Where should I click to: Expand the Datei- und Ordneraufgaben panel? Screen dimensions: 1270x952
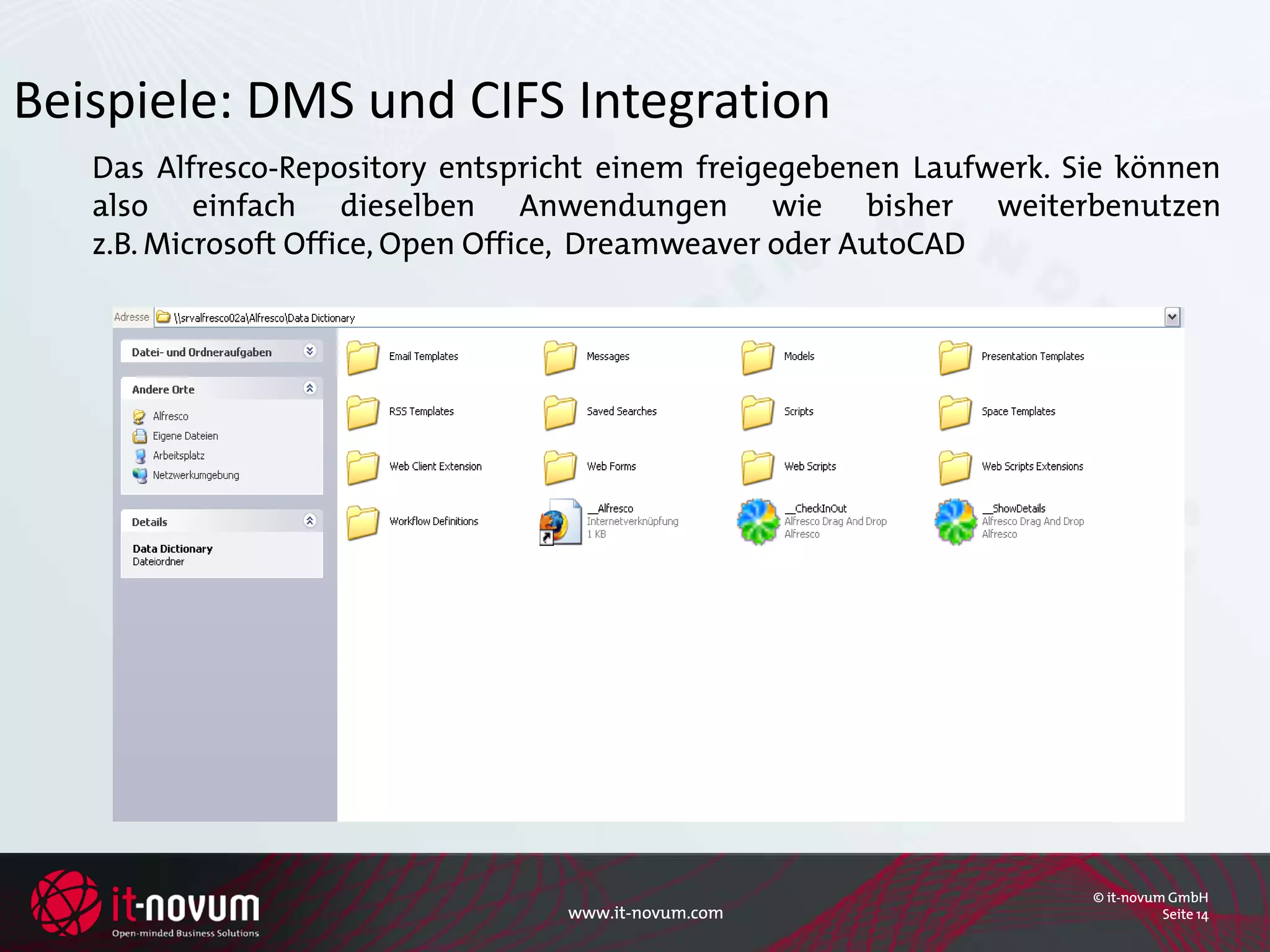(x=310, y=351)
